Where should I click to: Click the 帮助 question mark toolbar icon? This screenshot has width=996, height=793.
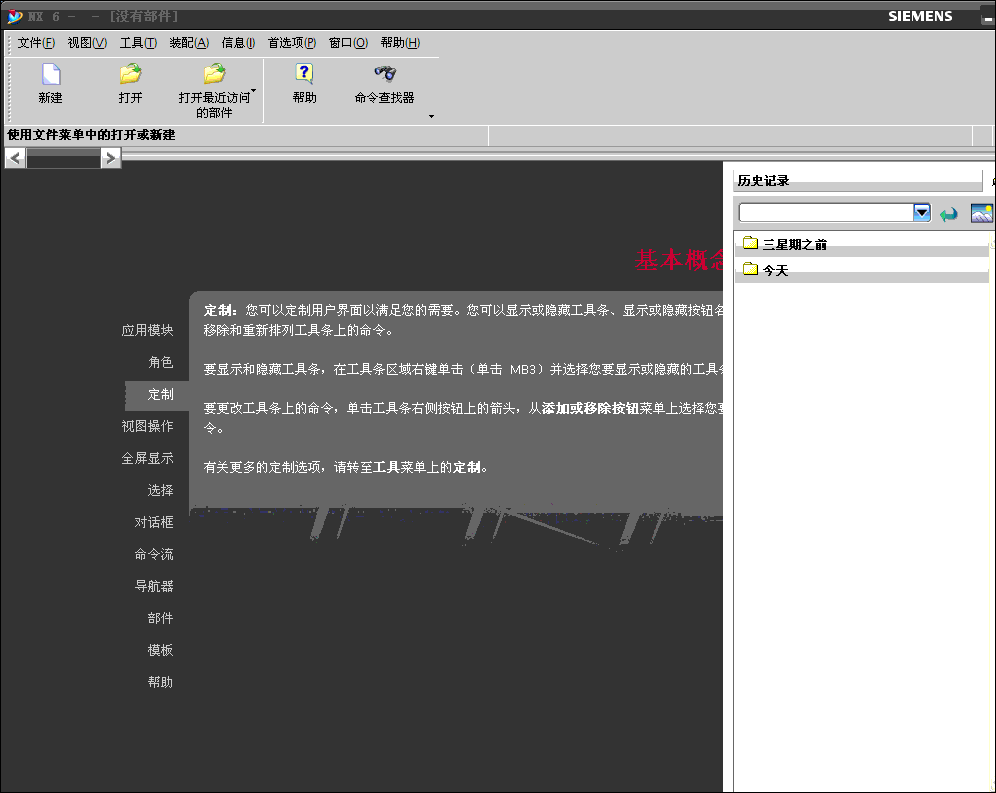[x=304, y=74]
